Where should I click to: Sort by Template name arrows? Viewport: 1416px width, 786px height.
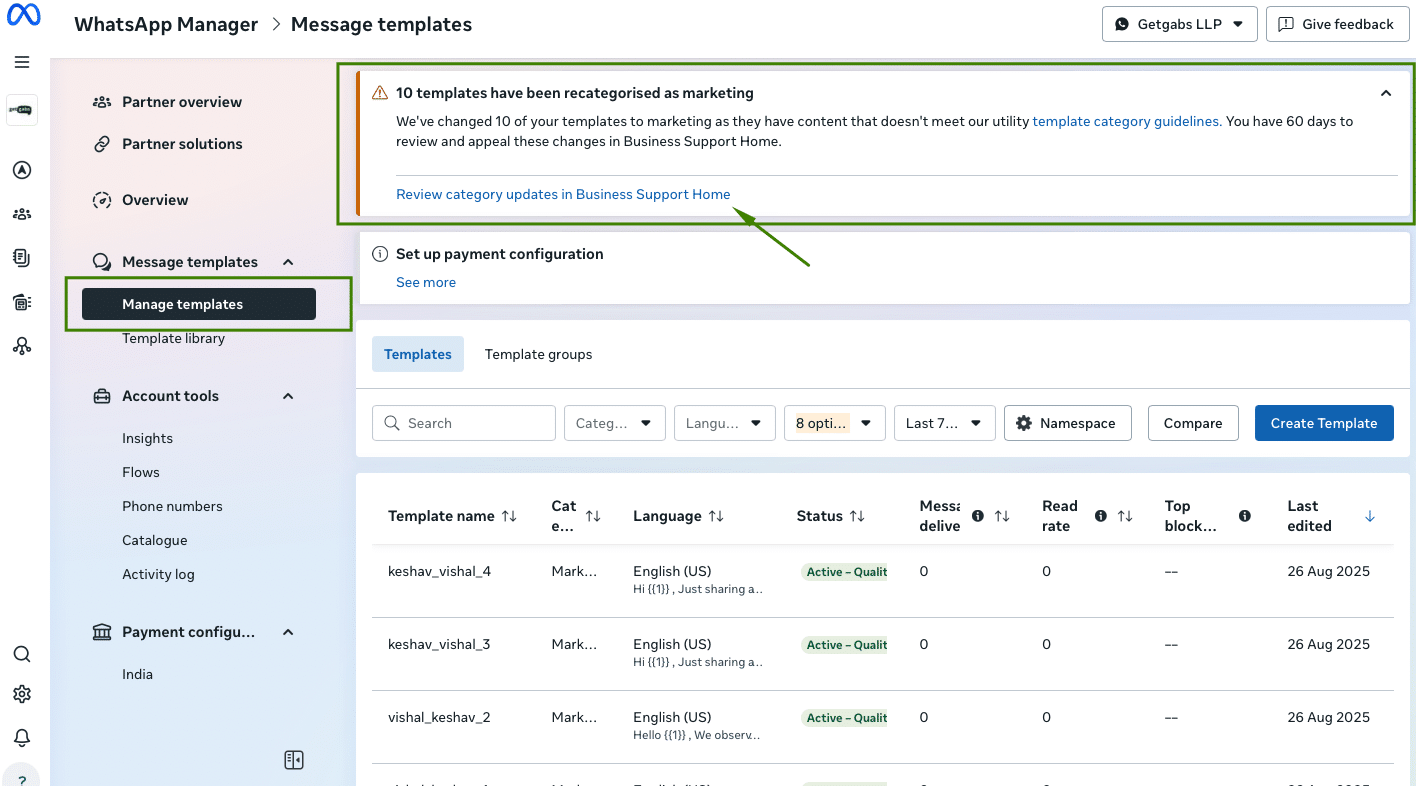509,516
